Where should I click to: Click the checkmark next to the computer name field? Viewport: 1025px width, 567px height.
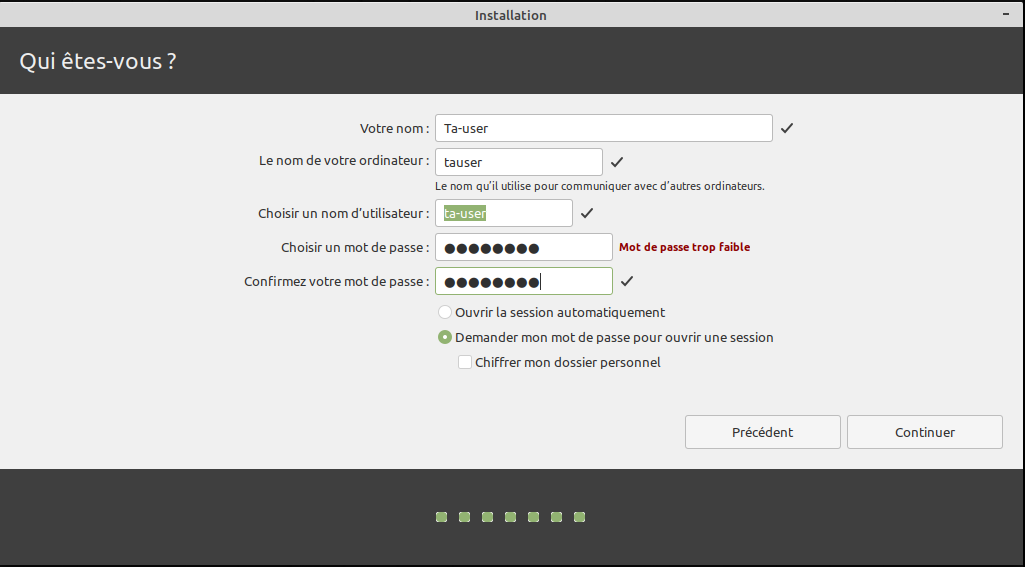point(617,162)
